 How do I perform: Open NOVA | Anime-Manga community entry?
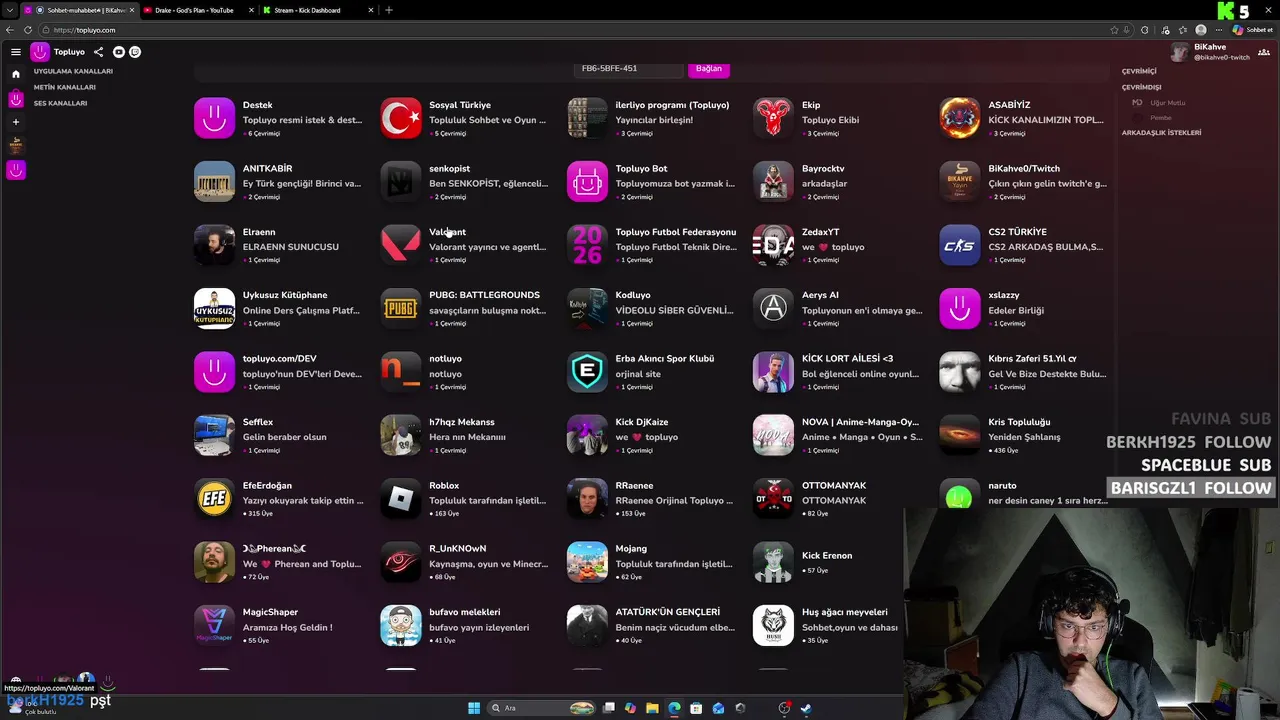tap(839, 436)
